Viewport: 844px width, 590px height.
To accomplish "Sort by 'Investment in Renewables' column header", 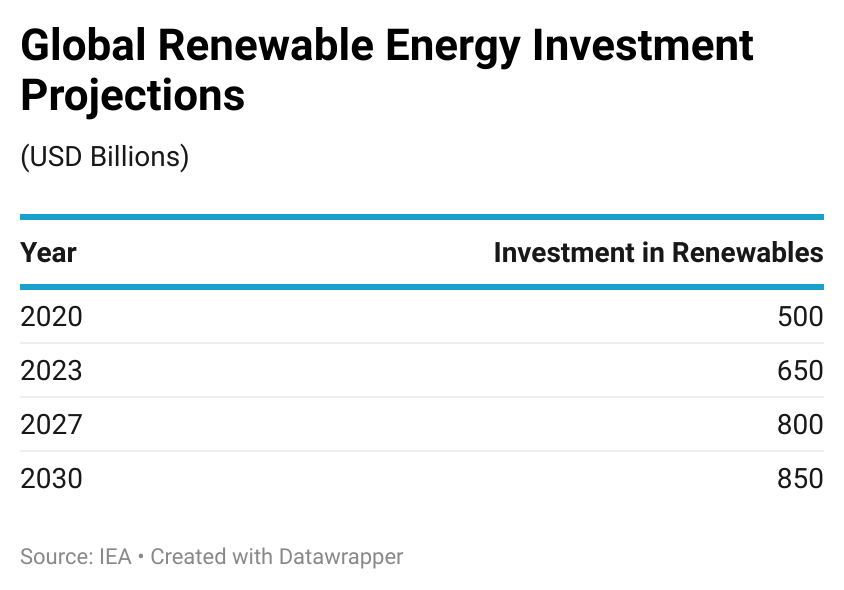I will [x=658, y=252].
